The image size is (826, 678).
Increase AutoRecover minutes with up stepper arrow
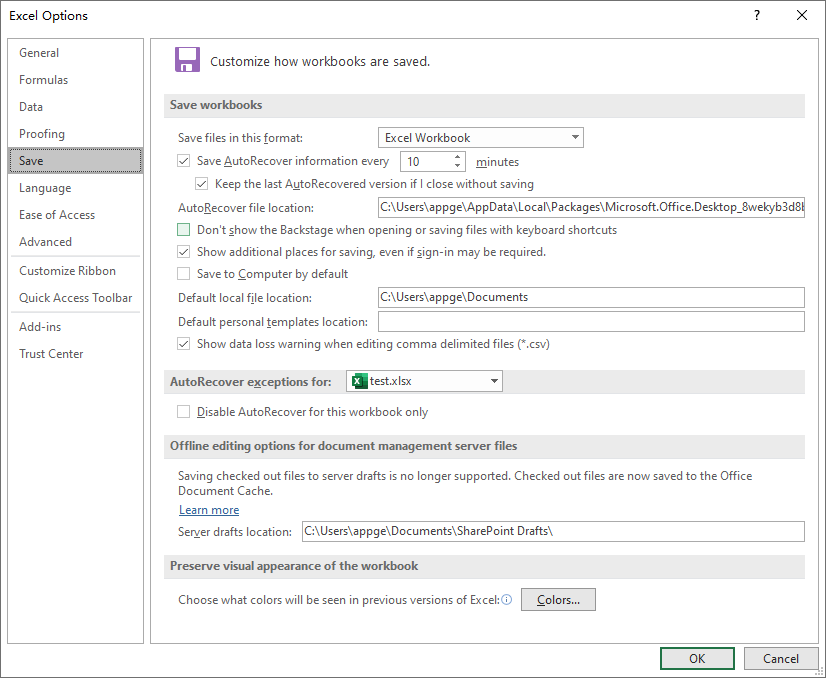click(x=456, y=156)
